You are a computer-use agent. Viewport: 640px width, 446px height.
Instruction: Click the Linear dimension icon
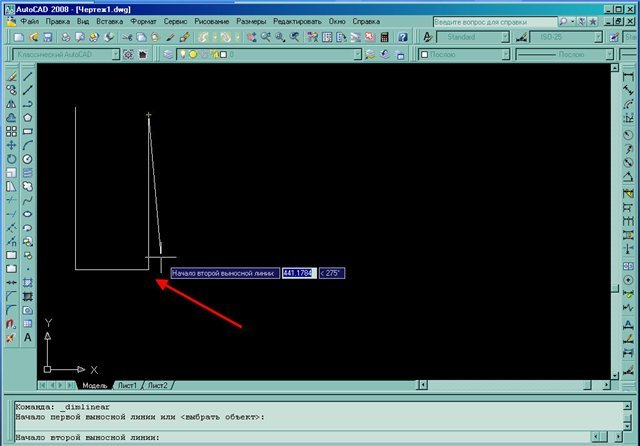point(628,76)
